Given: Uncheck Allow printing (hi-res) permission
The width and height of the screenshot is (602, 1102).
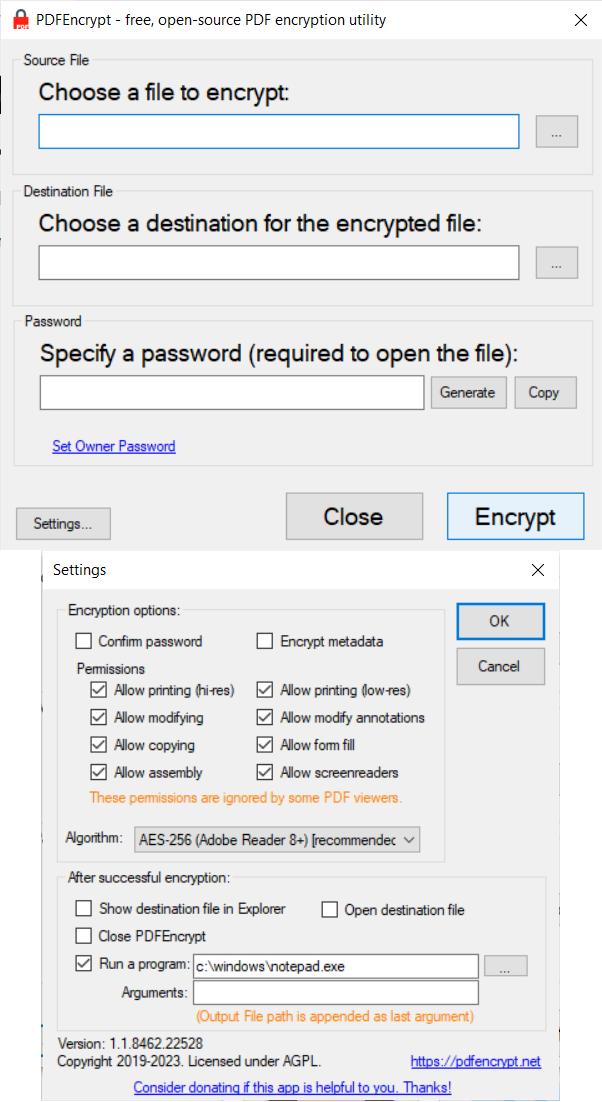Looking at the screenshot, I should pyautogui.click(x=99, y=690).
